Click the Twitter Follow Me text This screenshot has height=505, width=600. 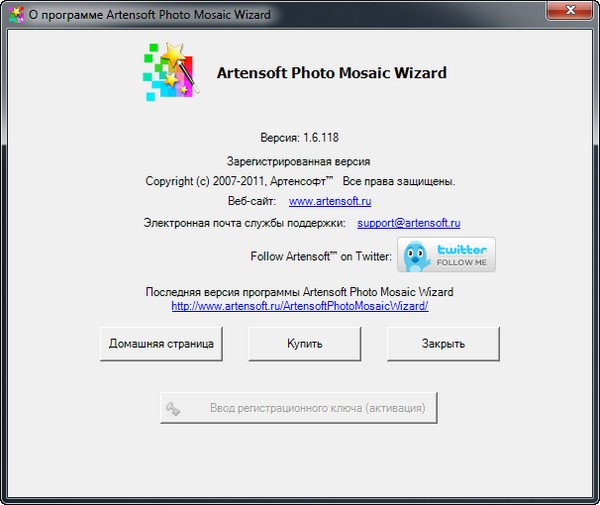click(462, 255)
